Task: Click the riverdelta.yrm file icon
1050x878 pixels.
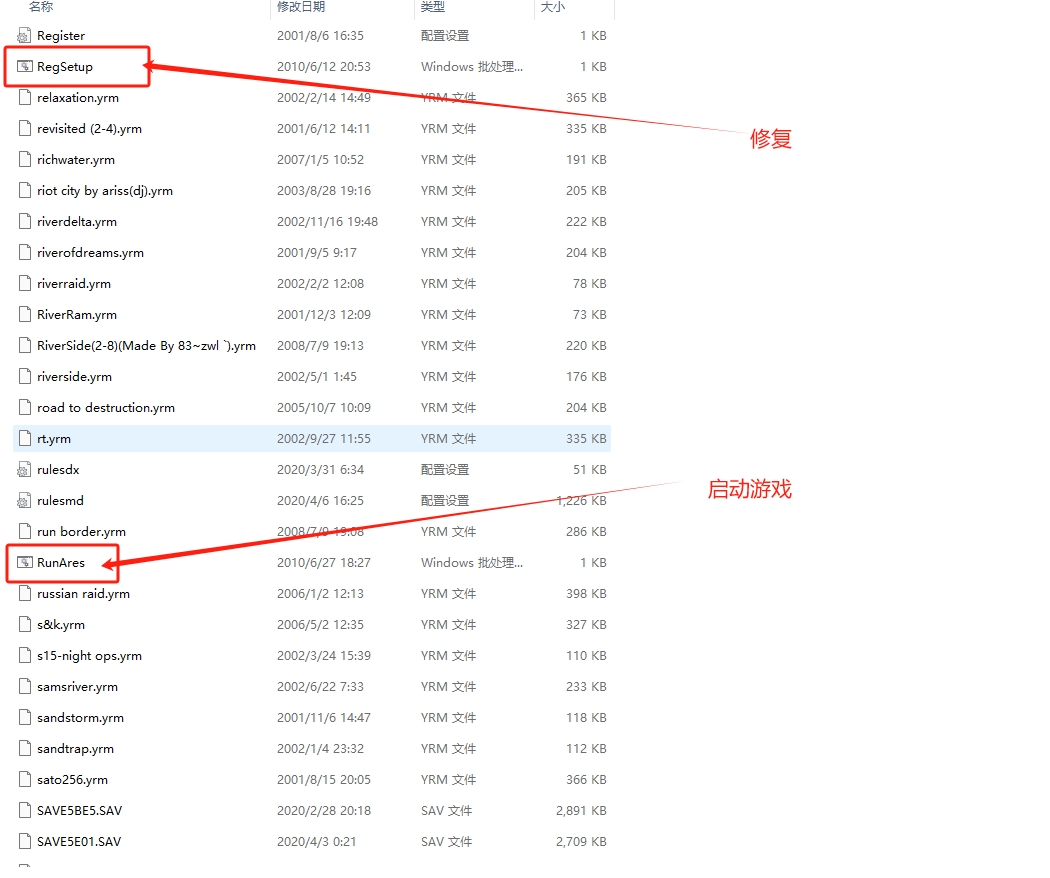Action: coord(25,222)
